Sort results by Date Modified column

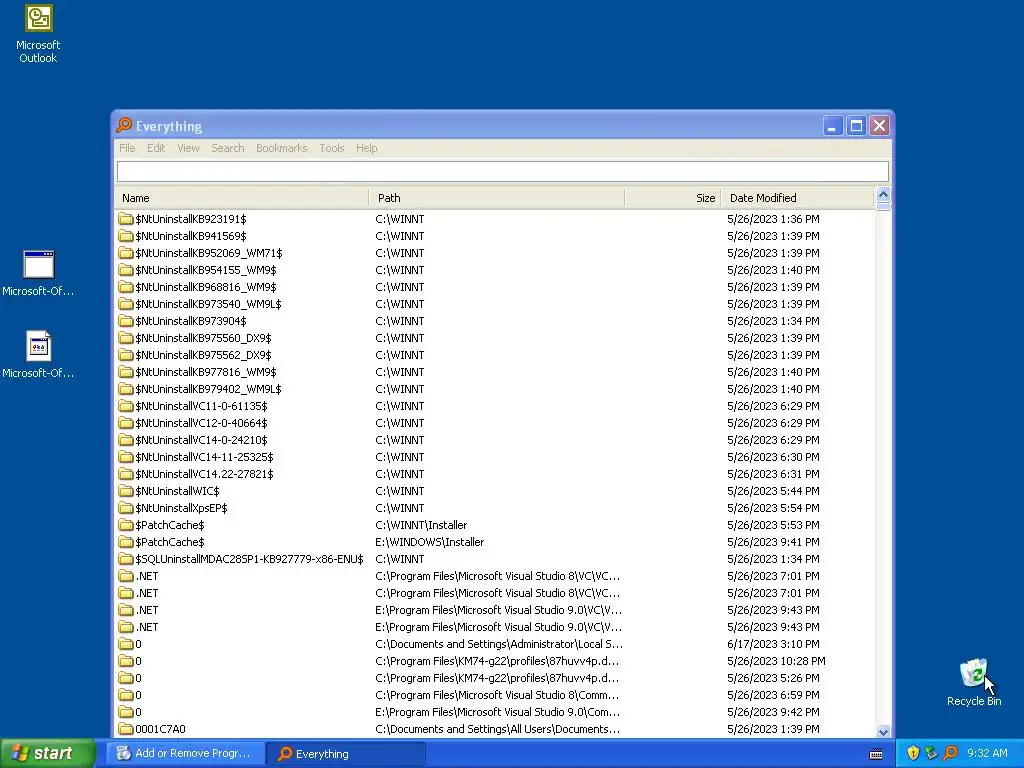[x=797, y=198]
